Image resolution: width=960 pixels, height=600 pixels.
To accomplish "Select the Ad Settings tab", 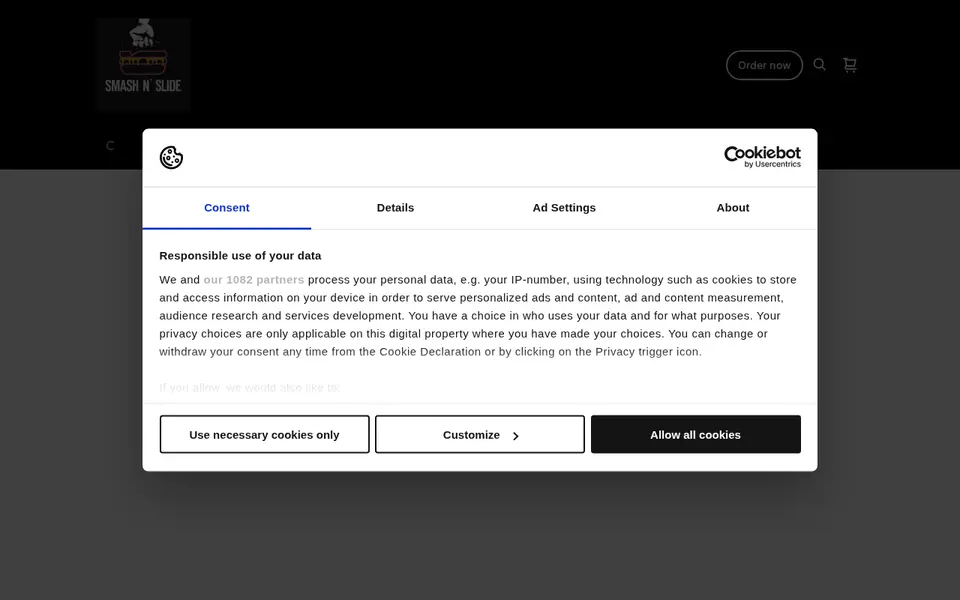I will (x=564, y=208).
